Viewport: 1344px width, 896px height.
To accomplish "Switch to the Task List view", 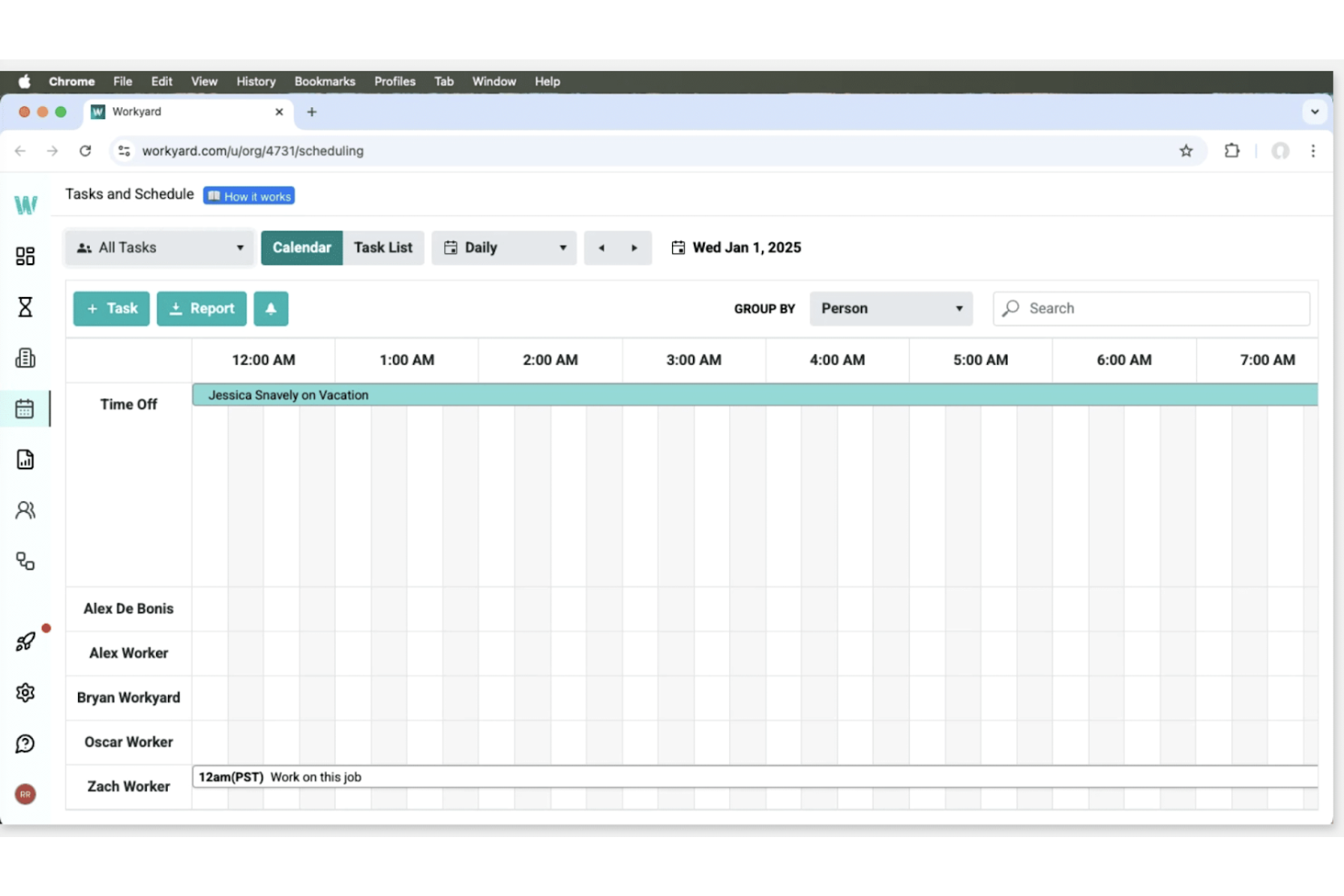I will 383,247.
